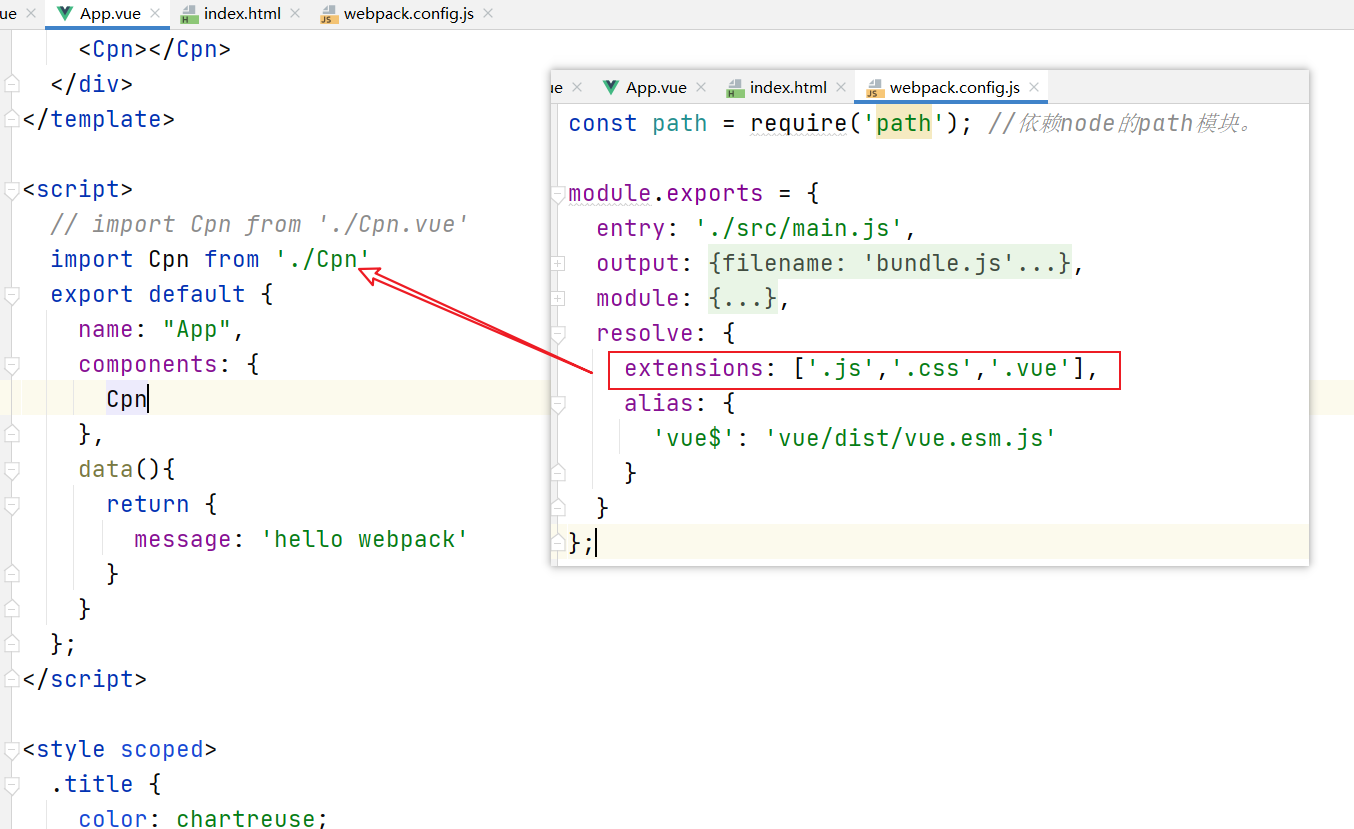1354x829 pixels.
Task: Click Cpn inside components object
Action: tap(127, 399)
